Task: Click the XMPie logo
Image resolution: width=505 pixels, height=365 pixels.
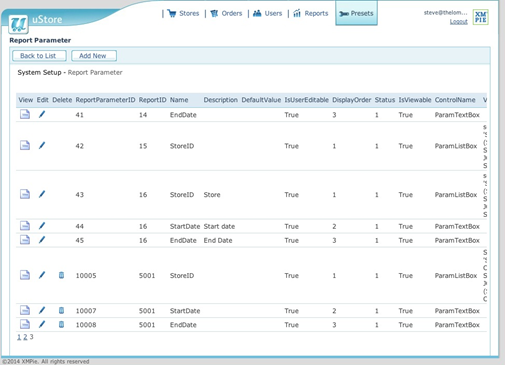Action: point(481,17)
